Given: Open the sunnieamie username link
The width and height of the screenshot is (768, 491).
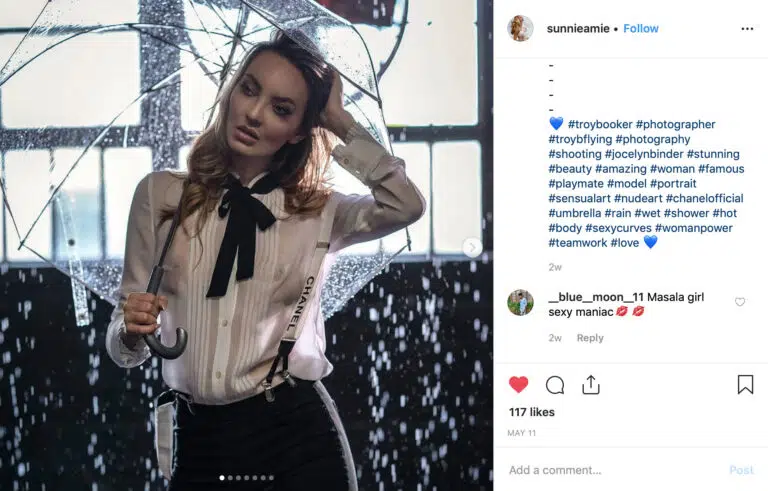Looking at the screenshot, I should point(578,29).
